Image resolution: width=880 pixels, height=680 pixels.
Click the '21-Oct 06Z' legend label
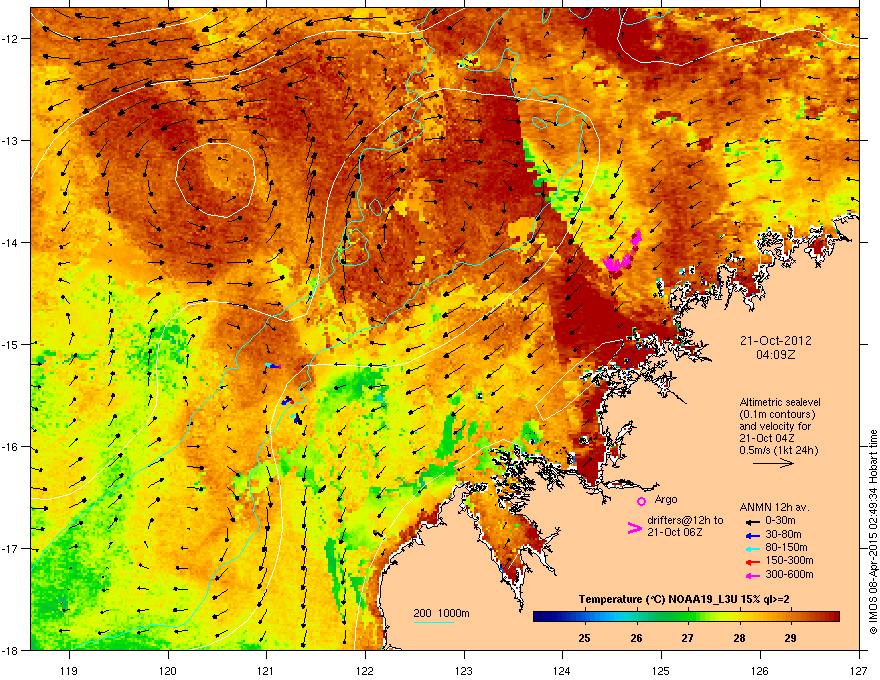675,532
